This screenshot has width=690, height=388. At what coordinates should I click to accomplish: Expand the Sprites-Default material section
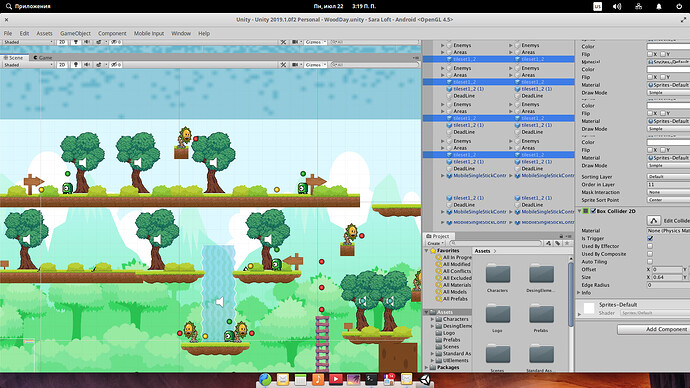click(579, 314)
